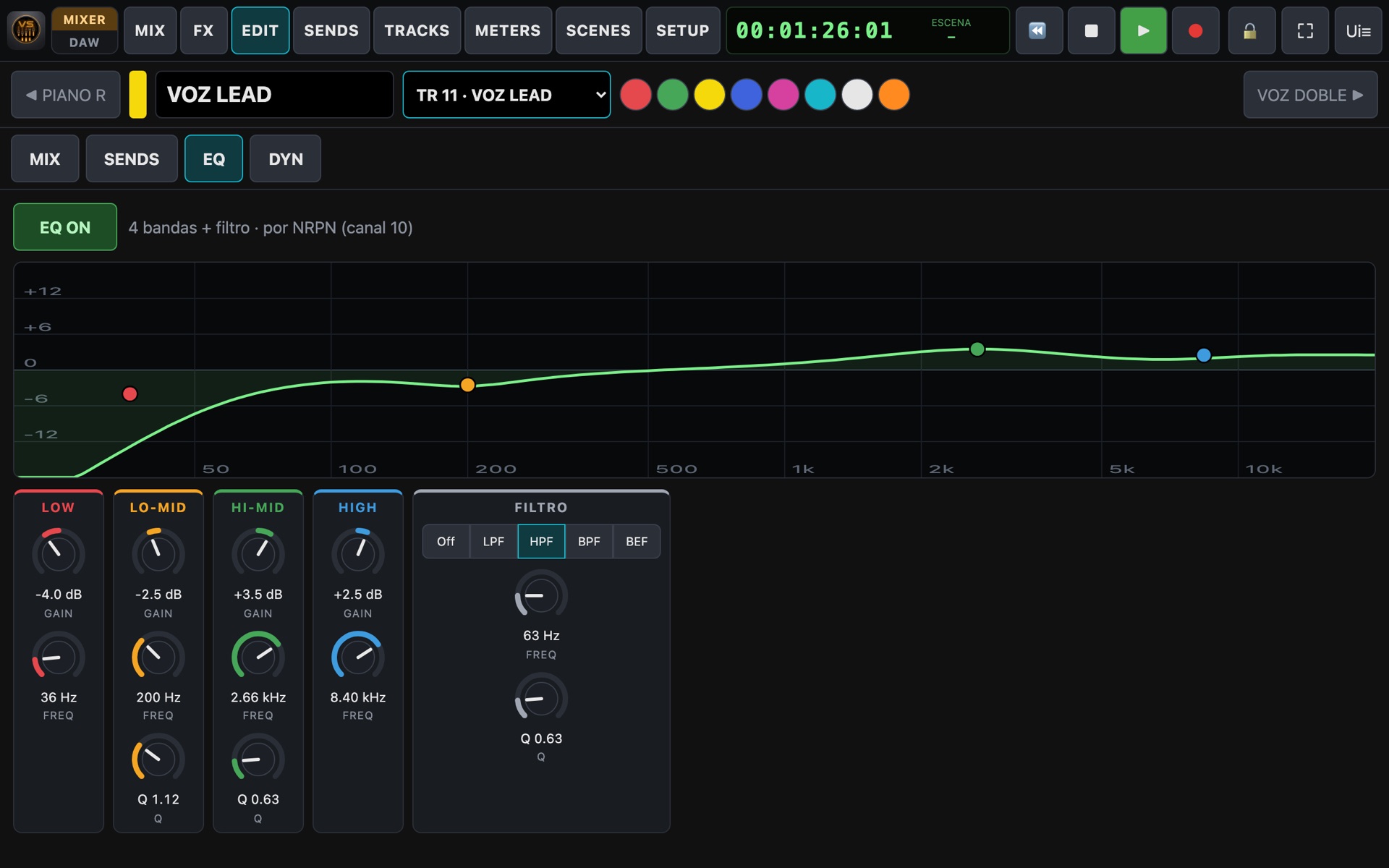Select the orange LO-MID node on the EQ curve
Image resolution: width=1389 pixels, height=868 pixels.
tap(467, 385)
